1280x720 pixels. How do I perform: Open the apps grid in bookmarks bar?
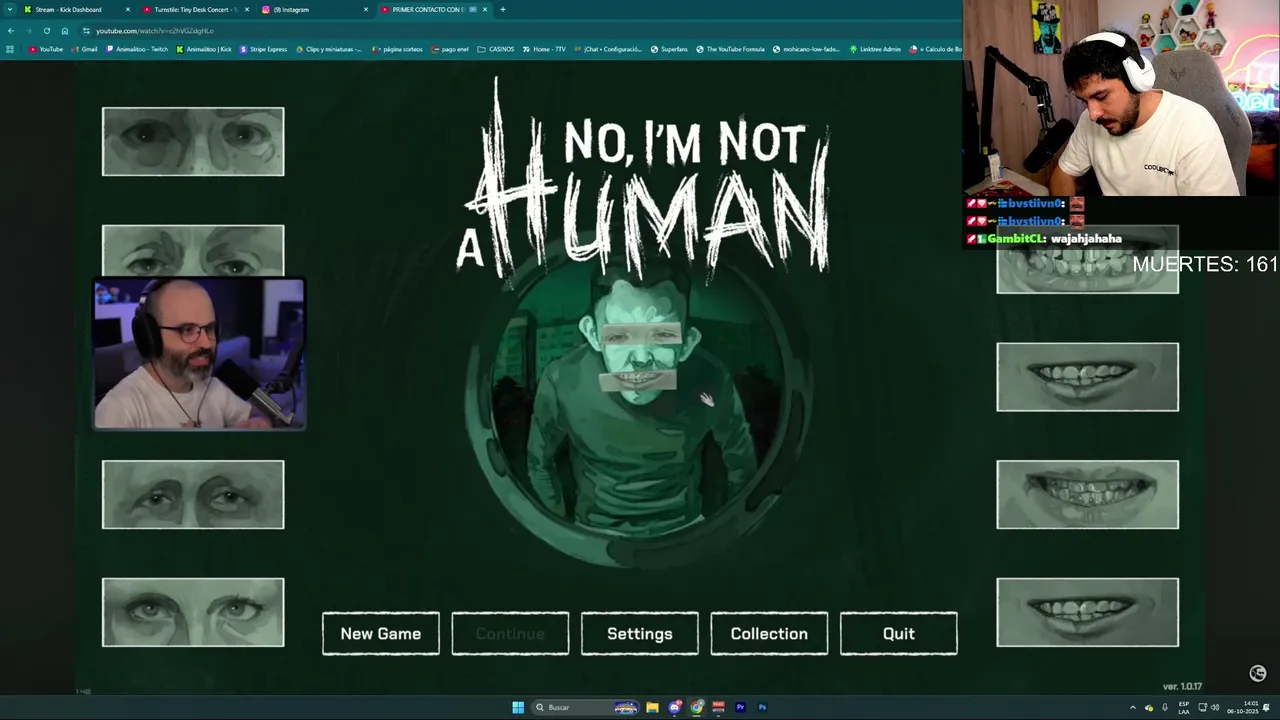tap(10, 49)
